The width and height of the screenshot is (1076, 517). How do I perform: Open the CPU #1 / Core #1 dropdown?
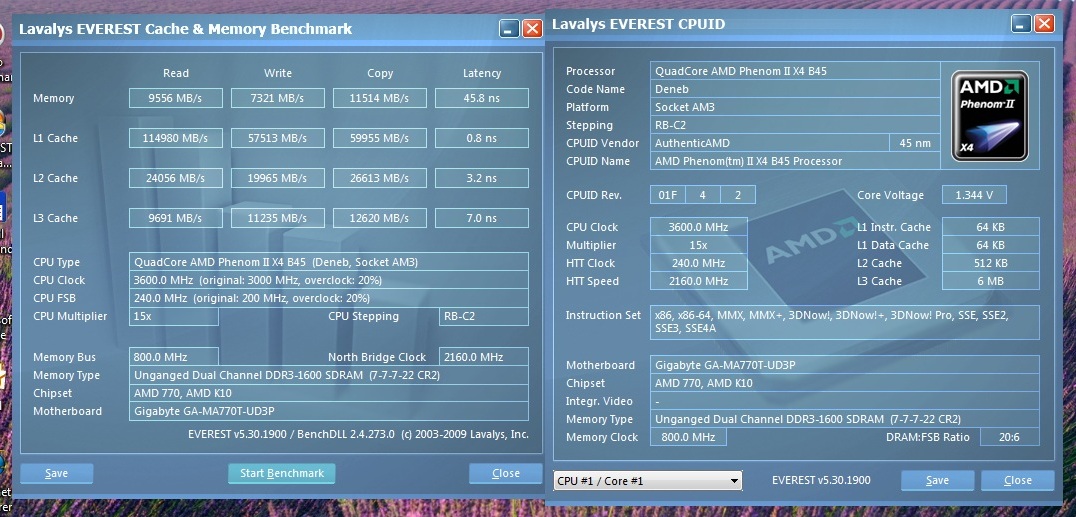click(x=647, y=481)
